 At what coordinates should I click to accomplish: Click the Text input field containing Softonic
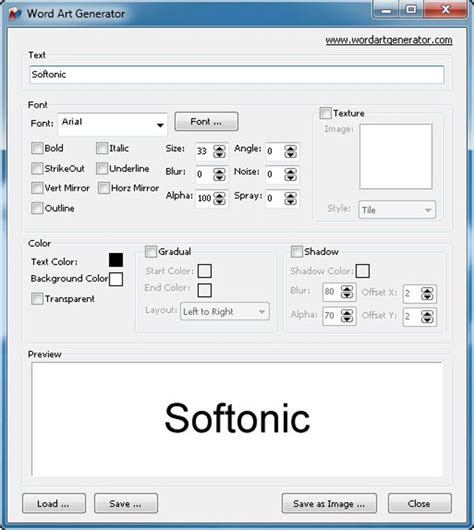[237, 75]
